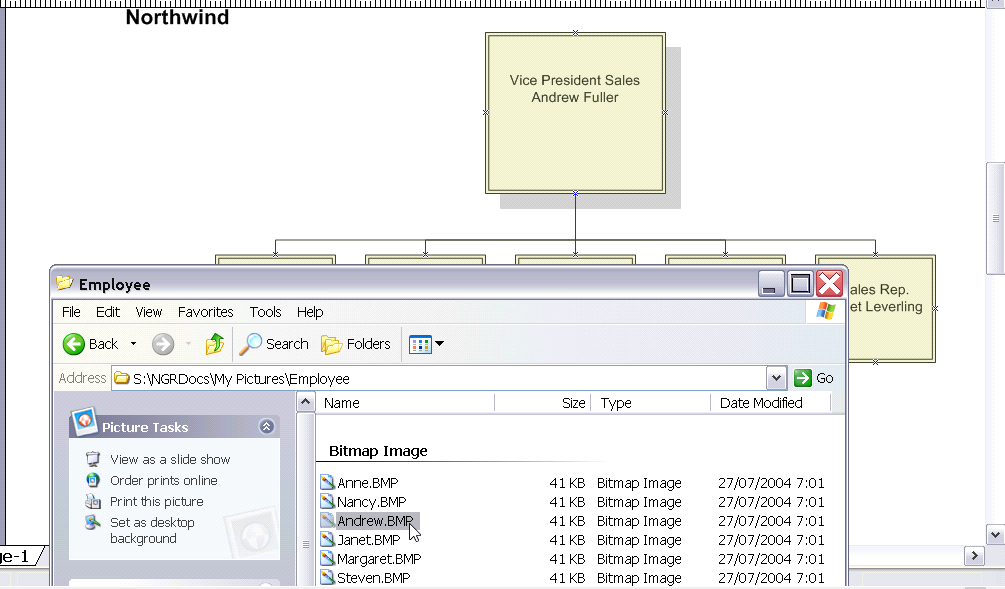Maximize the Employee window

[x=800, y=284]
